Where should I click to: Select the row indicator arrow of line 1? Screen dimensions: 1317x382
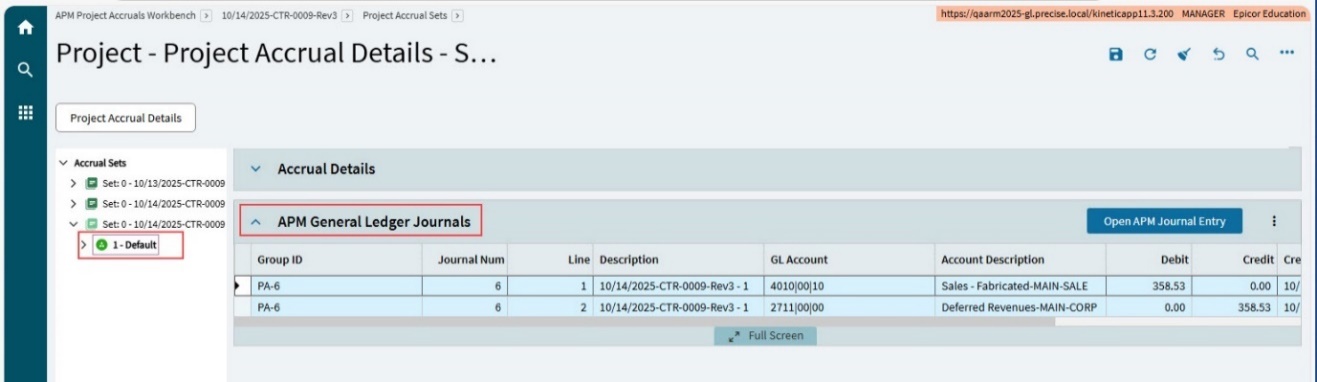(x=238, y=286)
